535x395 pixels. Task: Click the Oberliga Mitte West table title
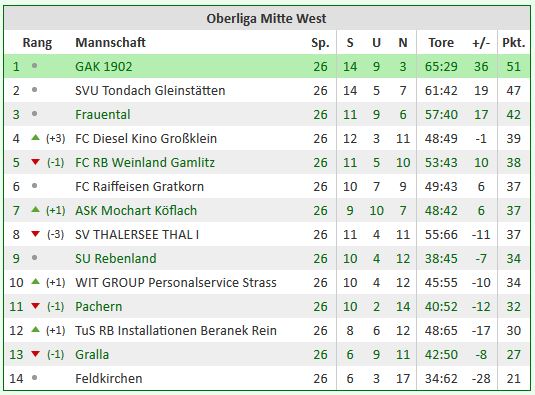(x=266, y=18)
